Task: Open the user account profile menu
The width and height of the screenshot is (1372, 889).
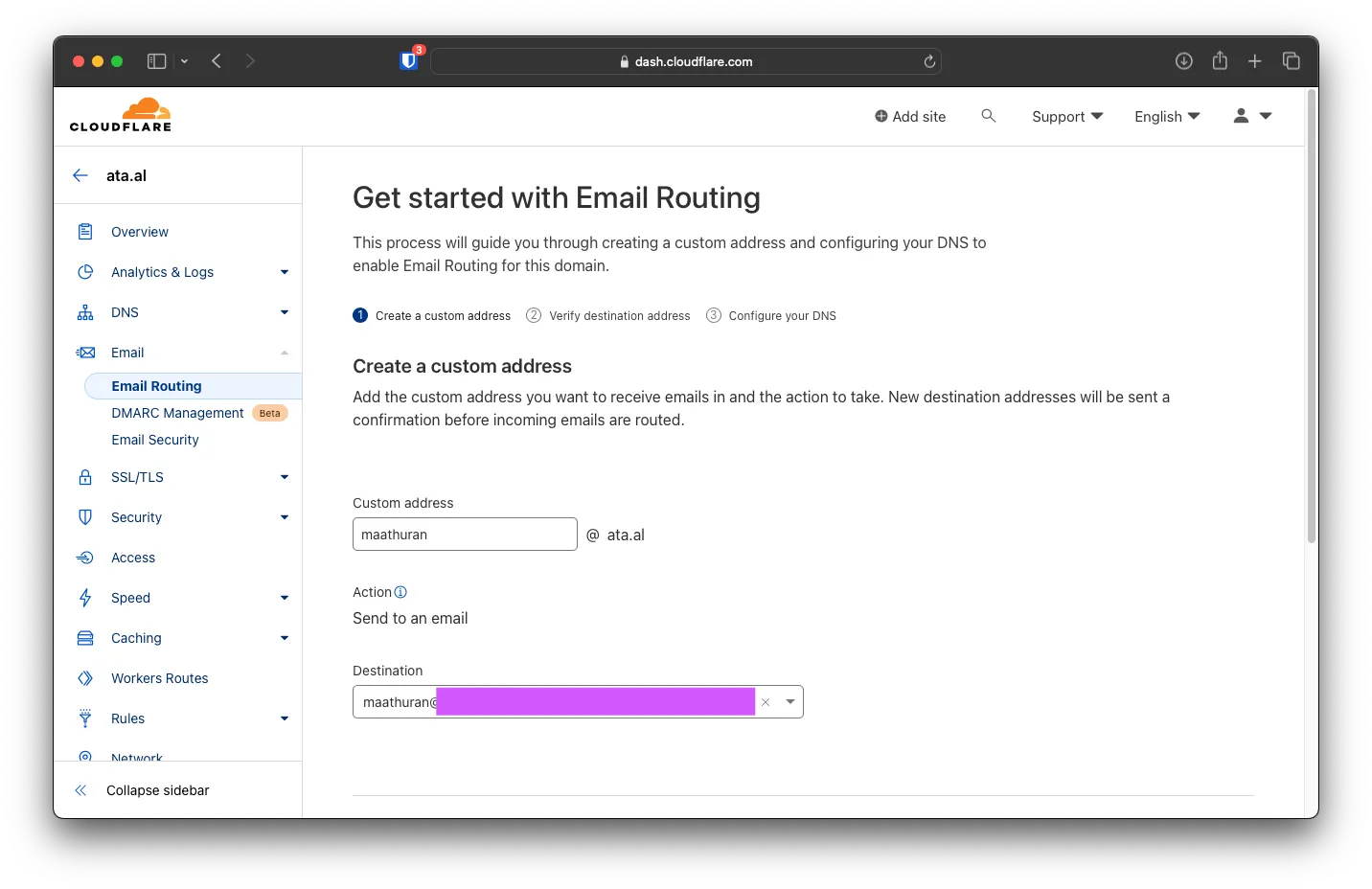Action: tap(1252, 116)
